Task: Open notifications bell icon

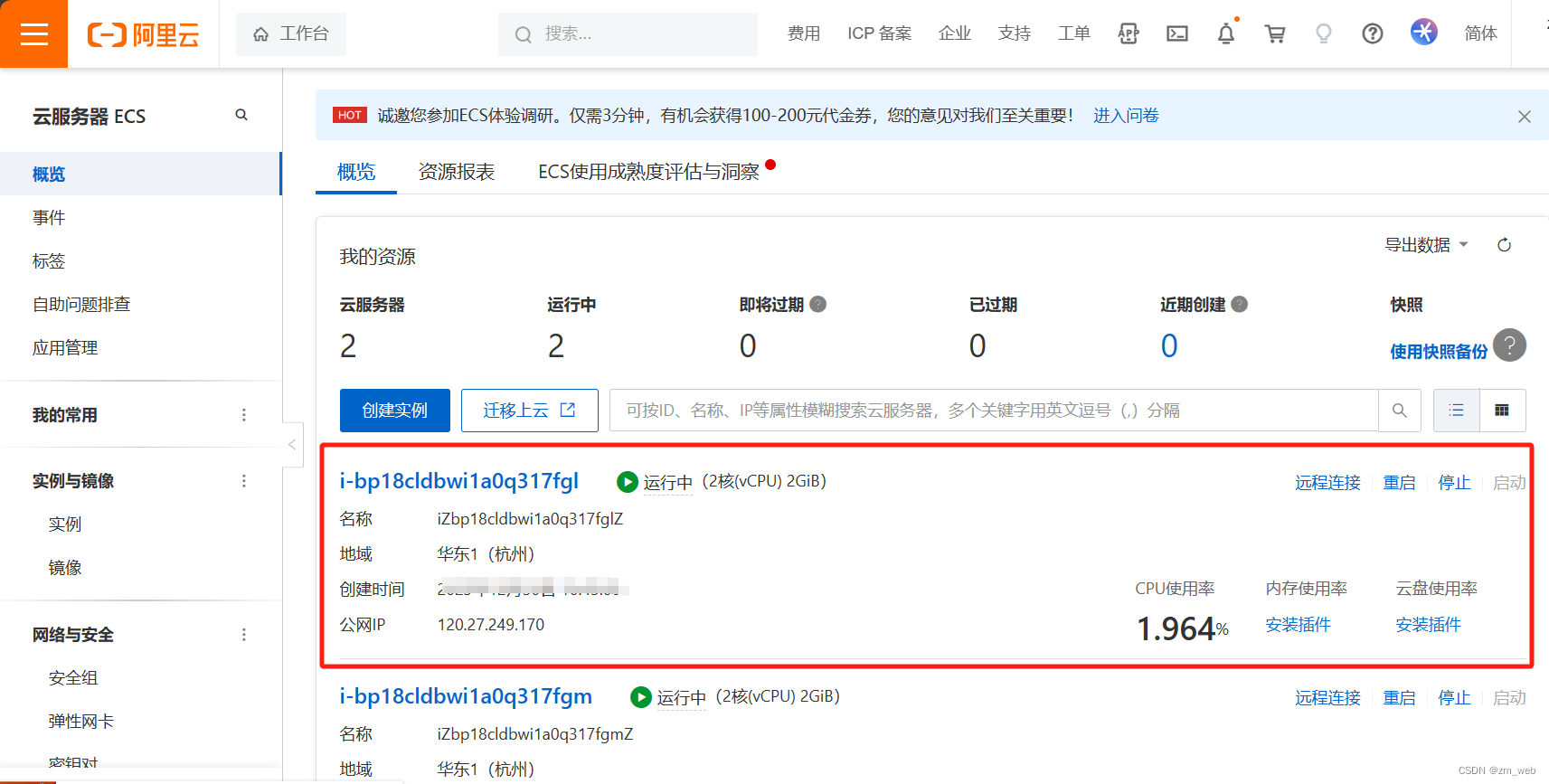Action: pyautogui.click(x=1225, y=34)
